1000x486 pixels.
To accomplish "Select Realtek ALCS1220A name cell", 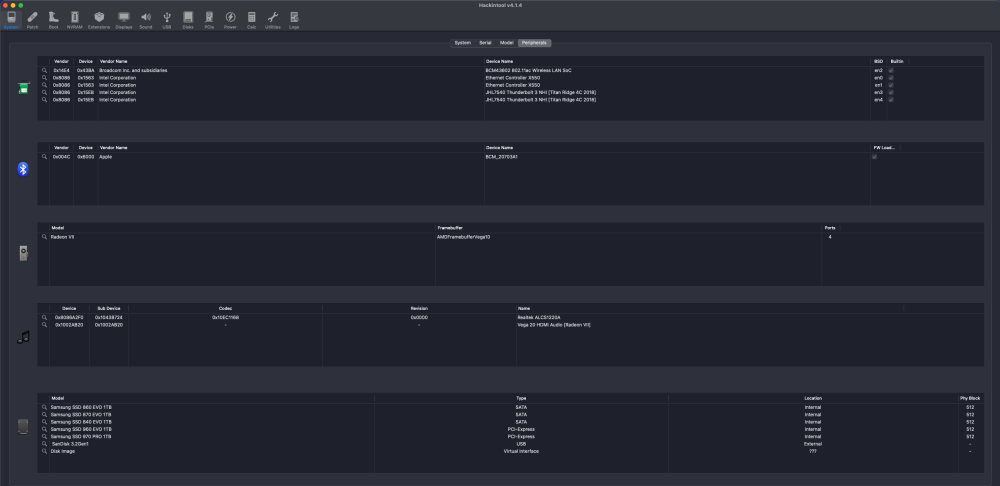I will [x=539, y=317].
